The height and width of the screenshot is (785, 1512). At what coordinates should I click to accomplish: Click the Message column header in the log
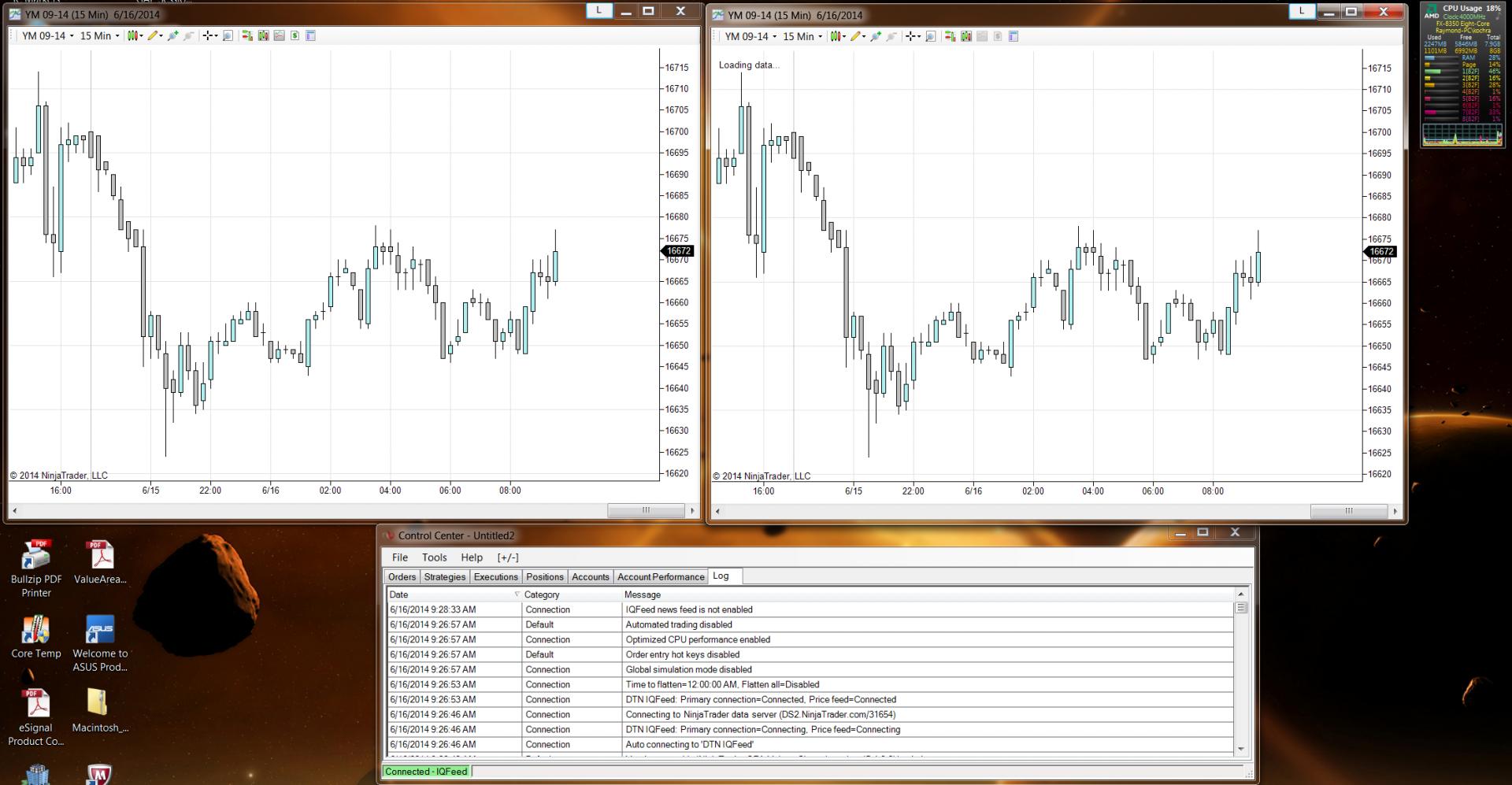tap(928, 594)
